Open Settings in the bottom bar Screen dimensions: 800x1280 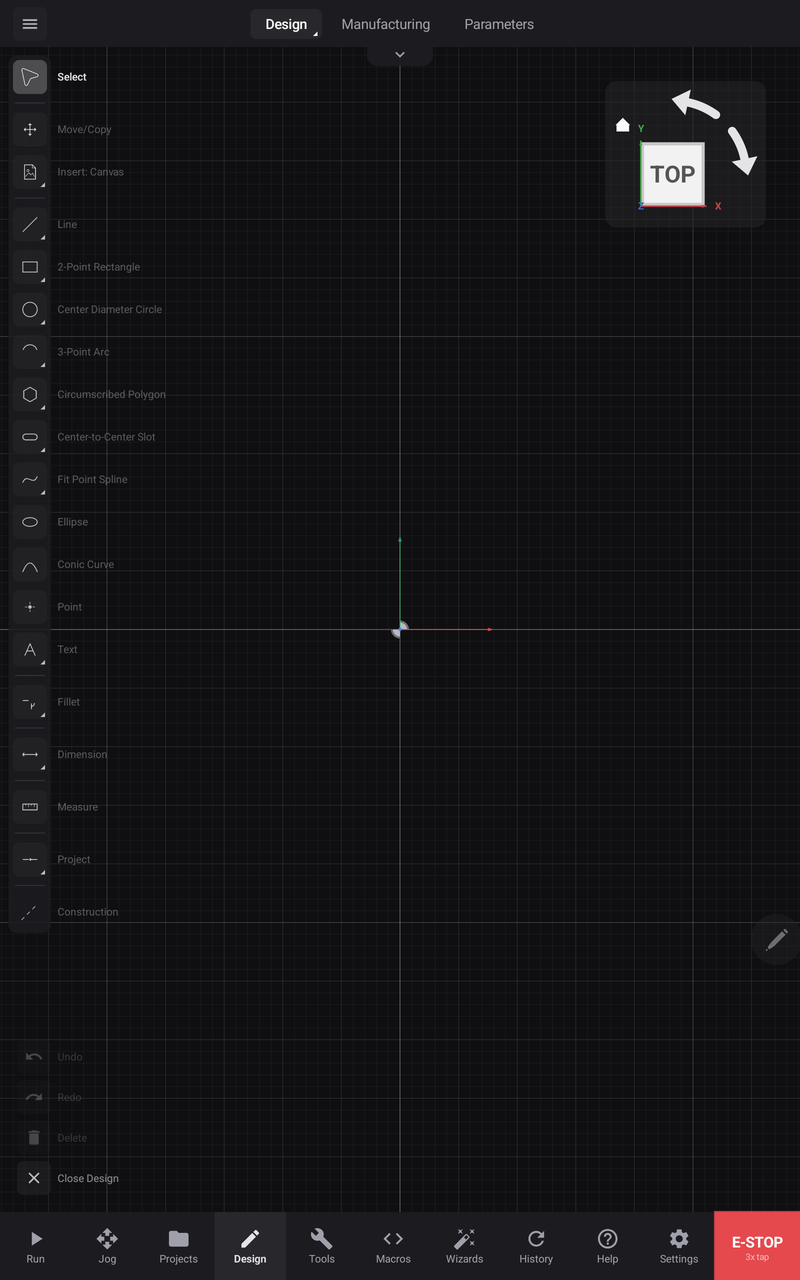point(679,1246)
